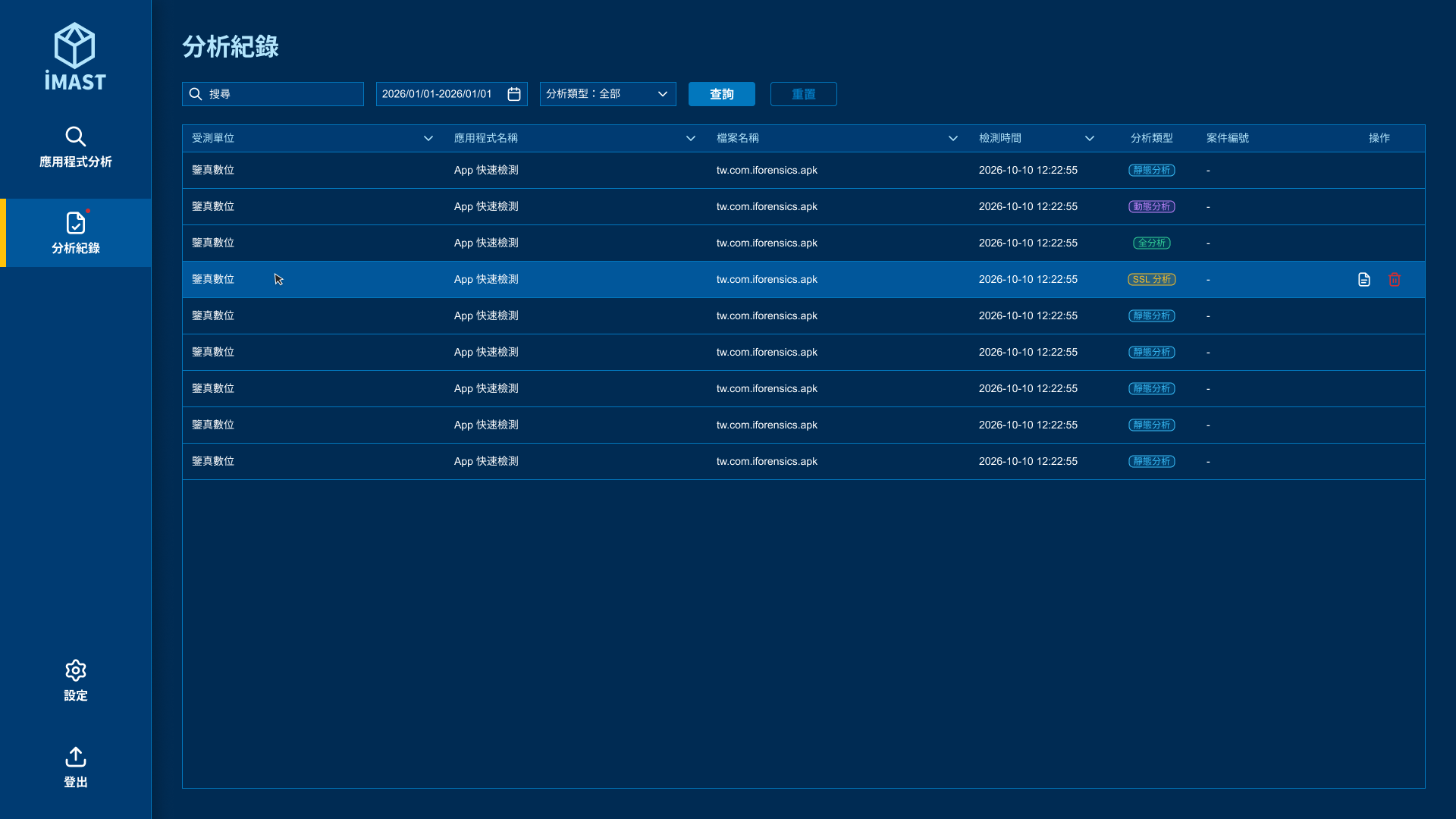Image resolution: width=1456 pixels, height=819 pixels.
Task: Click timestamp in the 動態分析 row
Action: pos(1028,207)
